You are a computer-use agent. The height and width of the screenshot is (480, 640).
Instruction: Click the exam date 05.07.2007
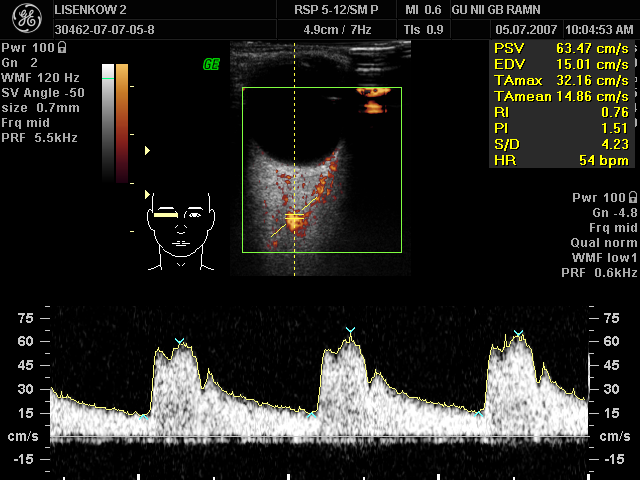click(526, 30)
